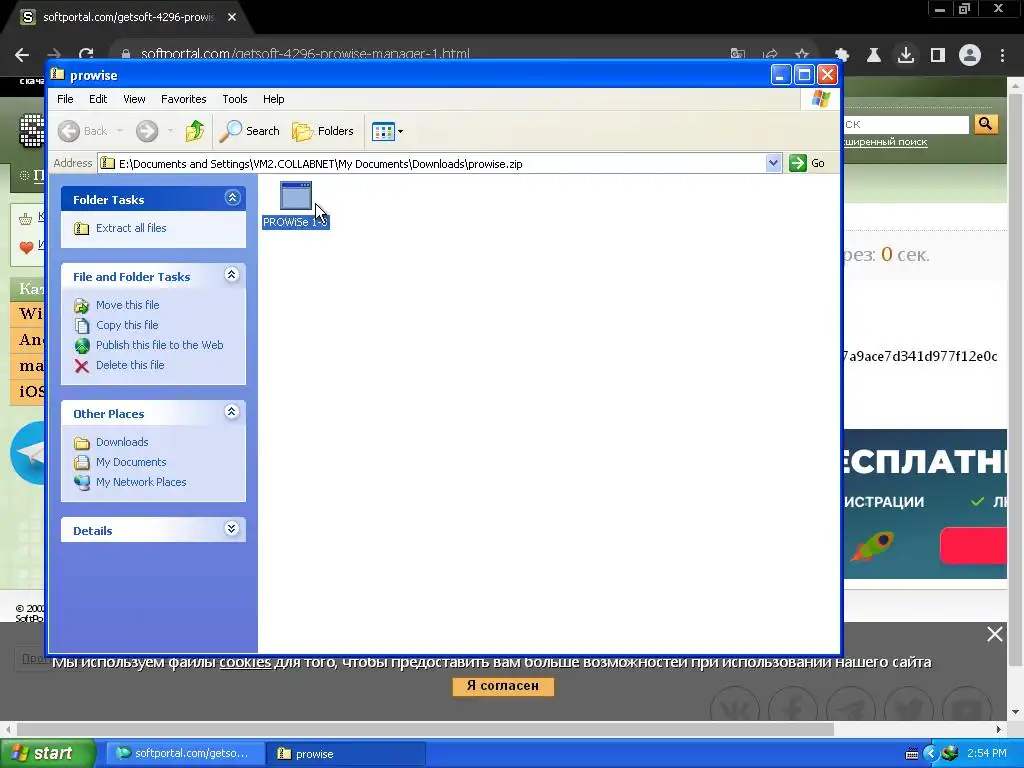Click the browser horizontal scrollbar
This screenshot has height=768, width=1024.
click(425, 729)
